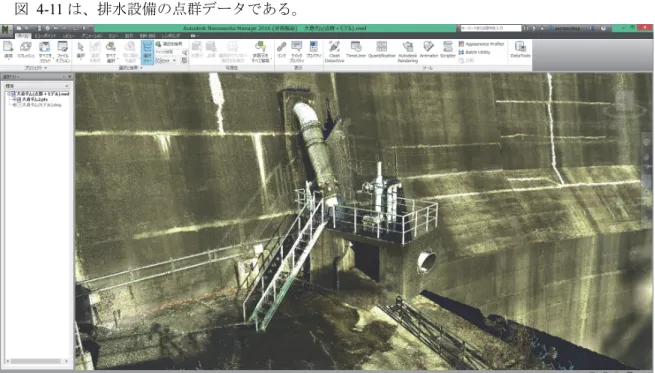
Task: Close the Selection Tree panel
Action: click(x=70, y=76)
